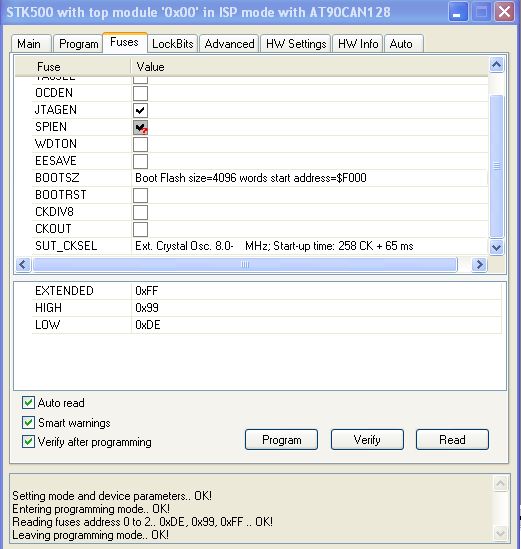Viewport: 521px width, 549px height.
Task: Minimize the STK500 dialog window
Action: pos(458,12)
